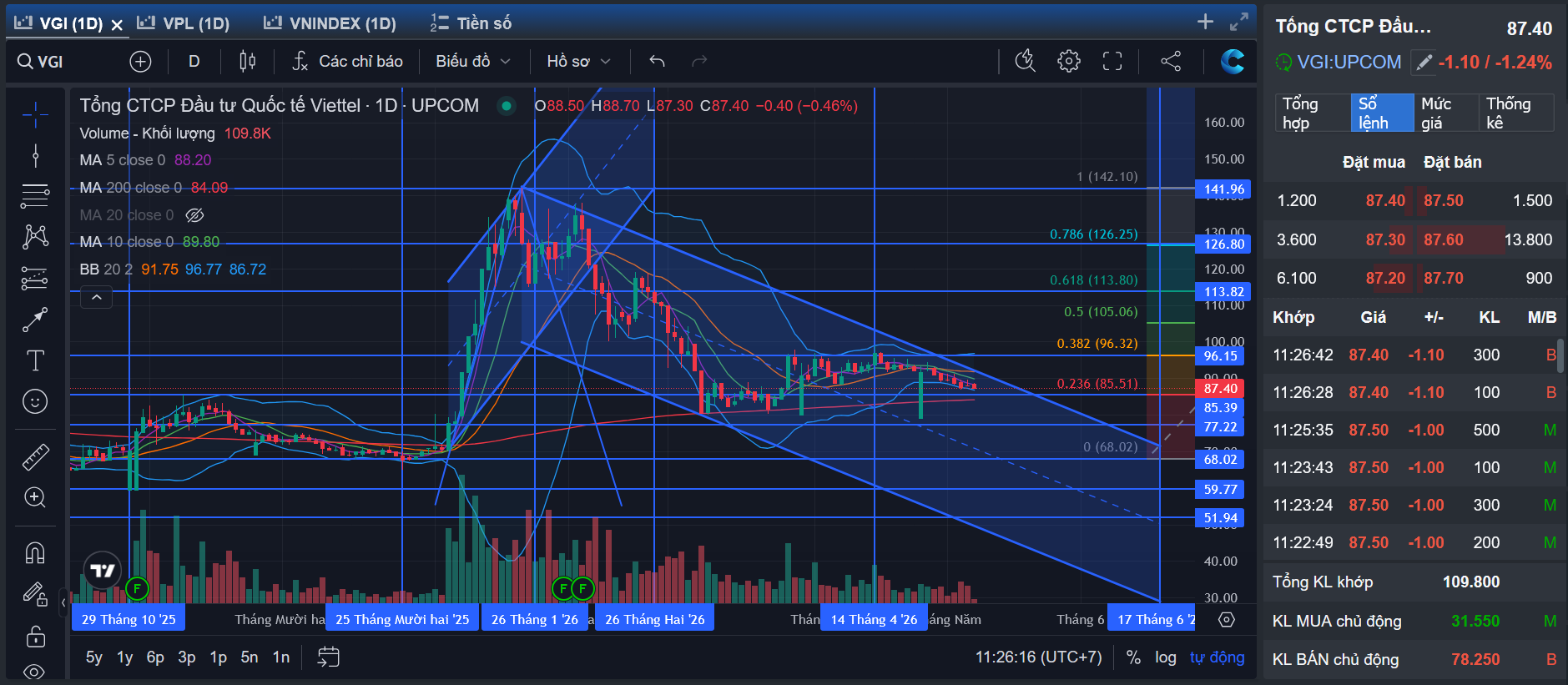
Task: Expand the chart panel with the arrows icon
Action: [1239, 22]
